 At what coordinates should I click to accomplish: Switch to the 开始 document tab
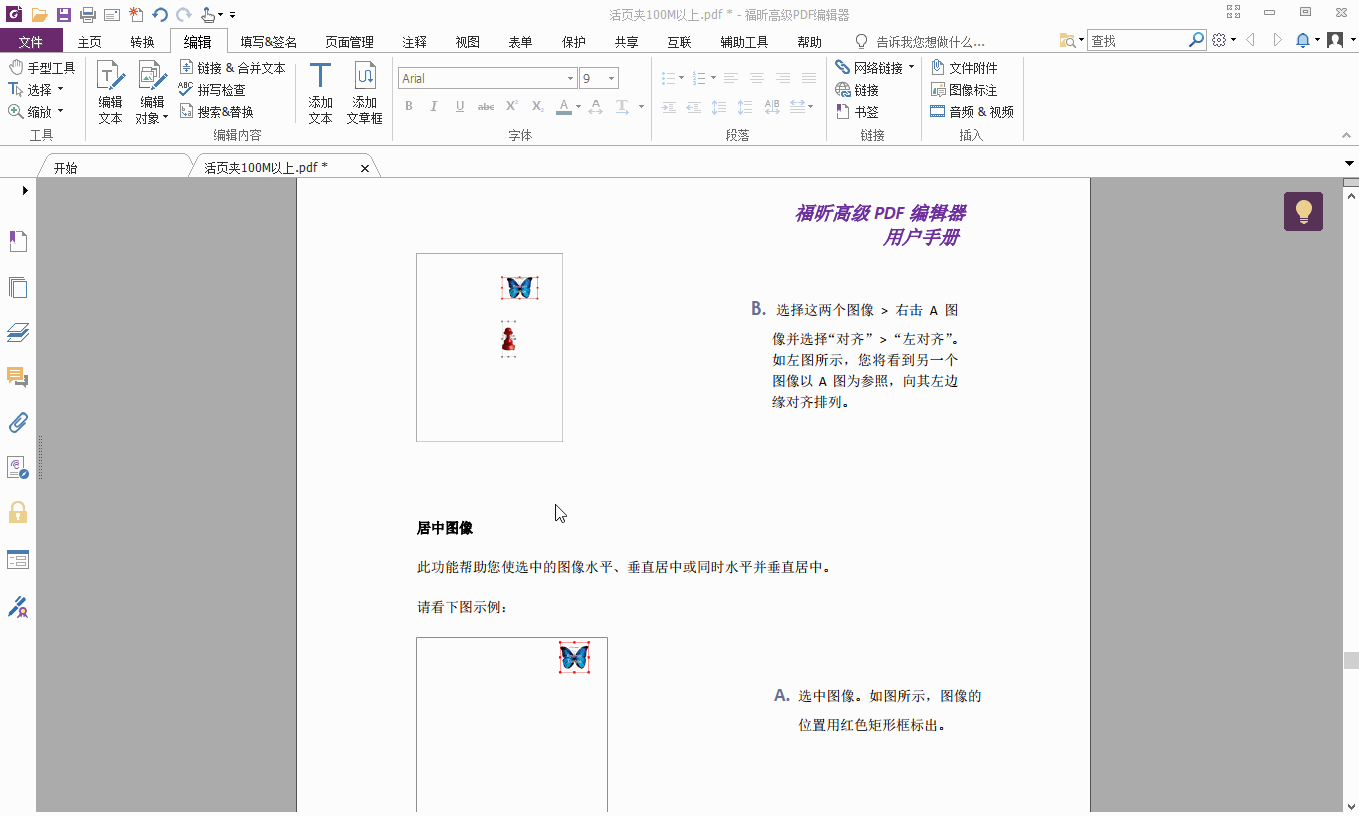click(x=63, y=166)
